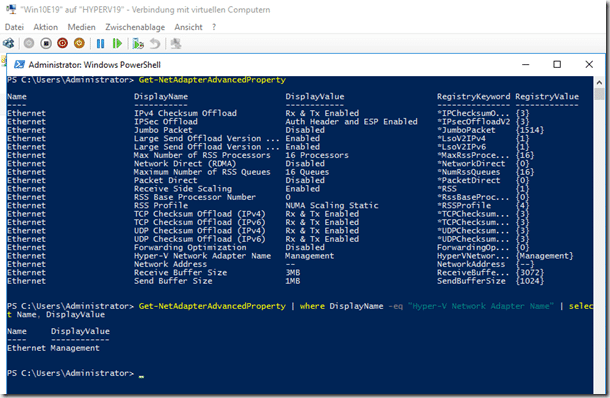The image size is (610, 398).
Task: Click 'Receive Buffer Size' entry
Action: [x=180, y=272]
